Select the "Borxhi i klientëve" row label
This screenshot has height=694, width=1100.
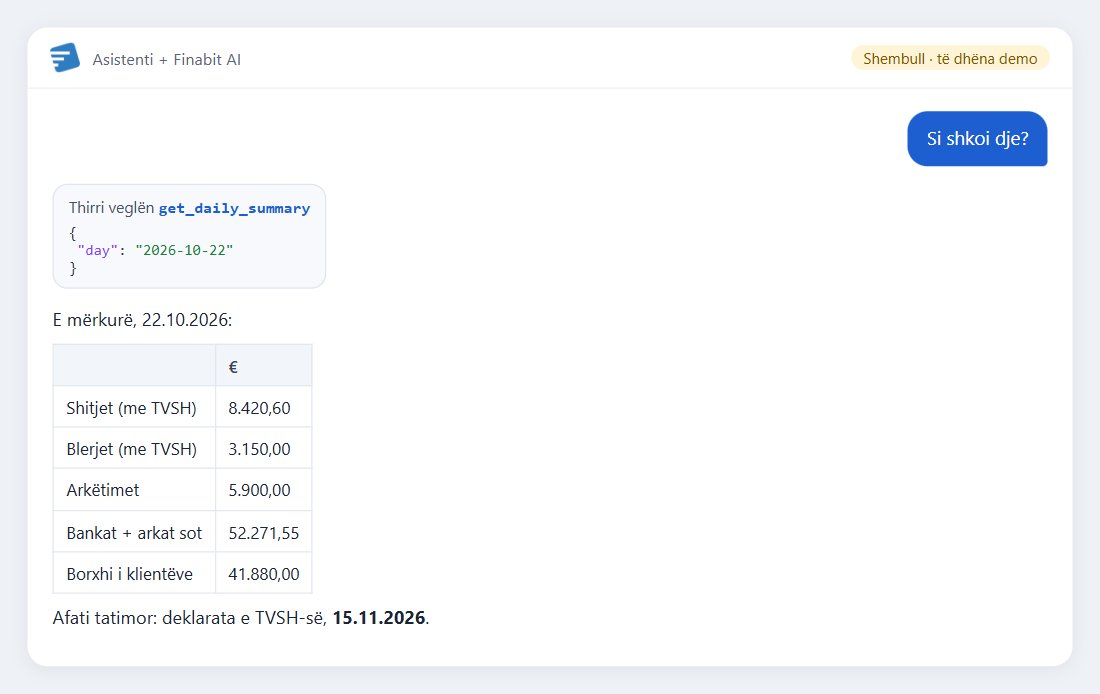tap(130, 574)
